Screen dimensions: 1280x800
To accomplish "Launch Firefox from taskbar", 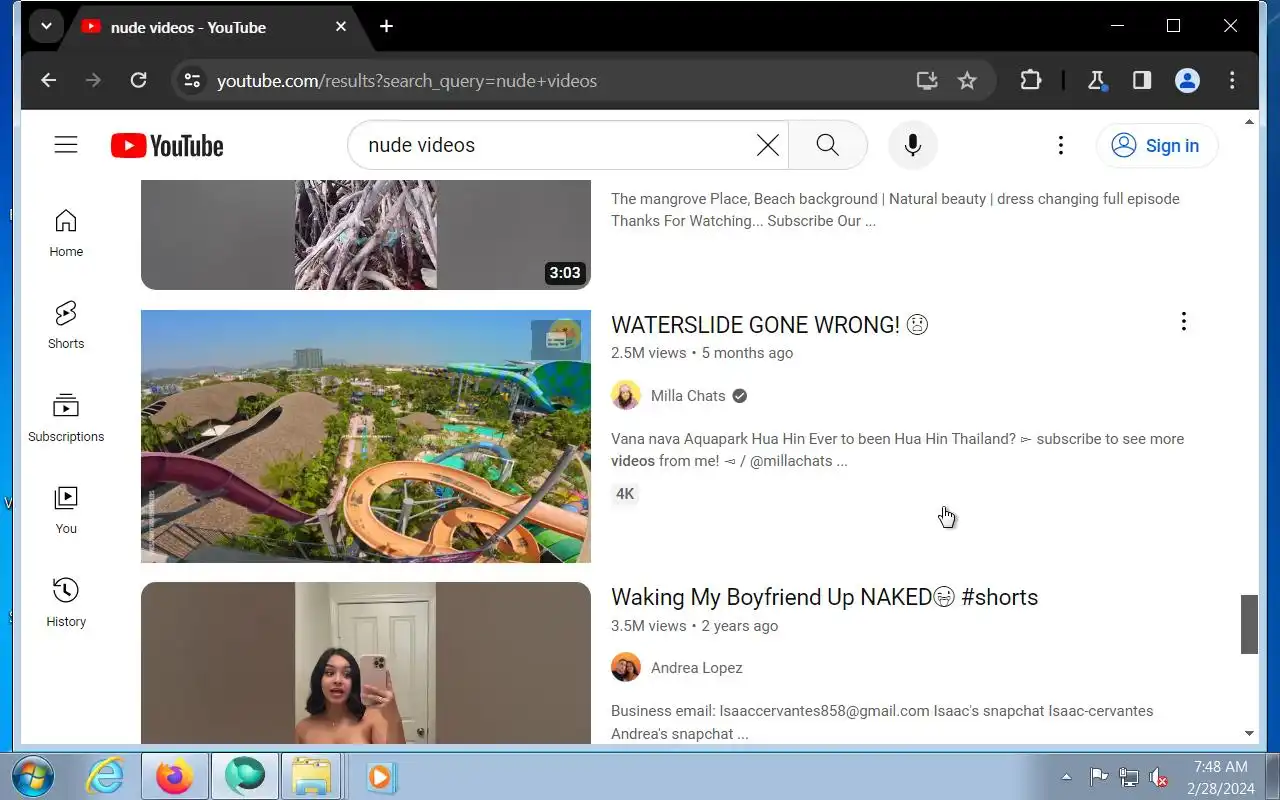I will point(175,776).
